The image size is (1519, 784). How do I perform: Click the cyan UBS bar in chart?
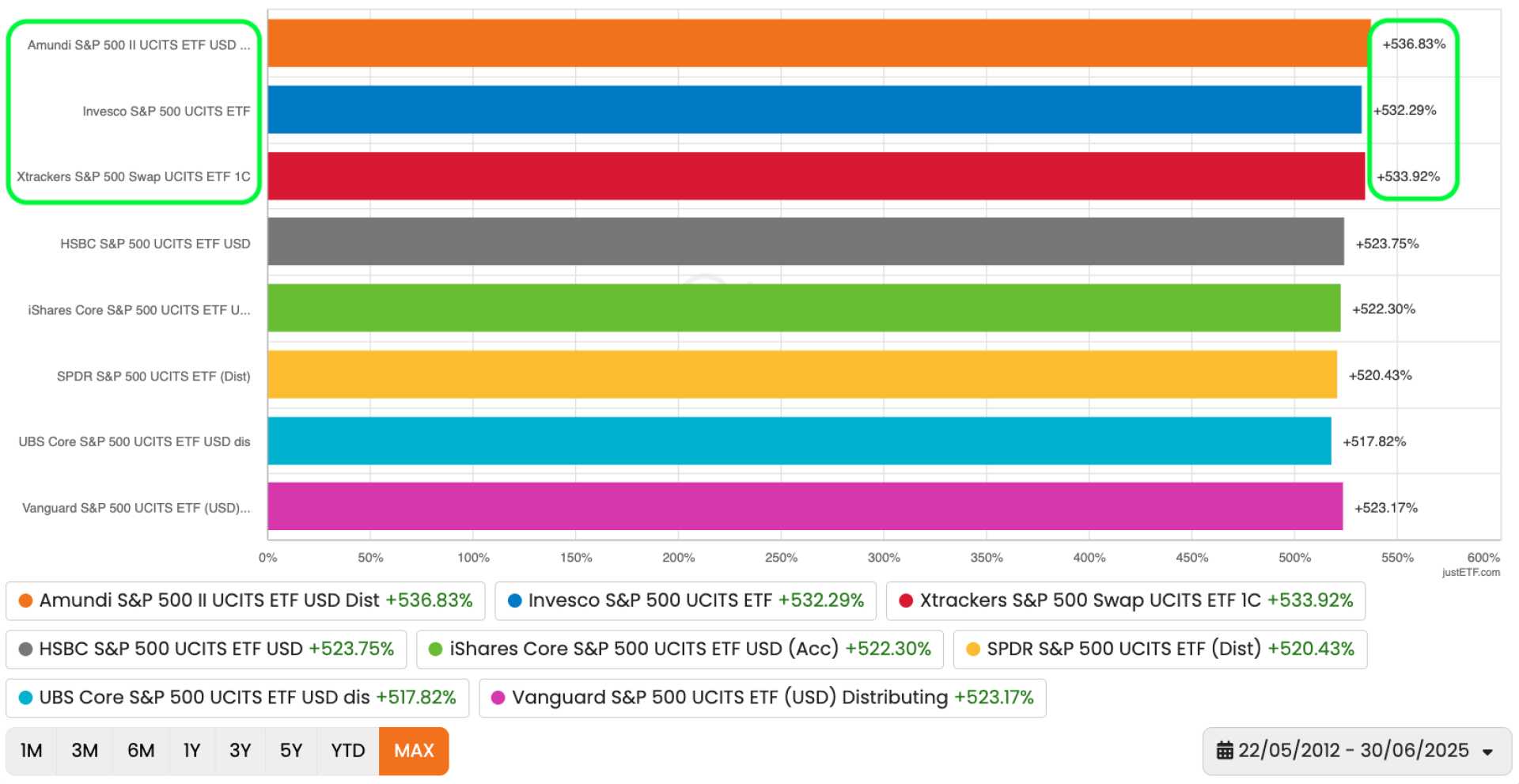pos(799,441)
